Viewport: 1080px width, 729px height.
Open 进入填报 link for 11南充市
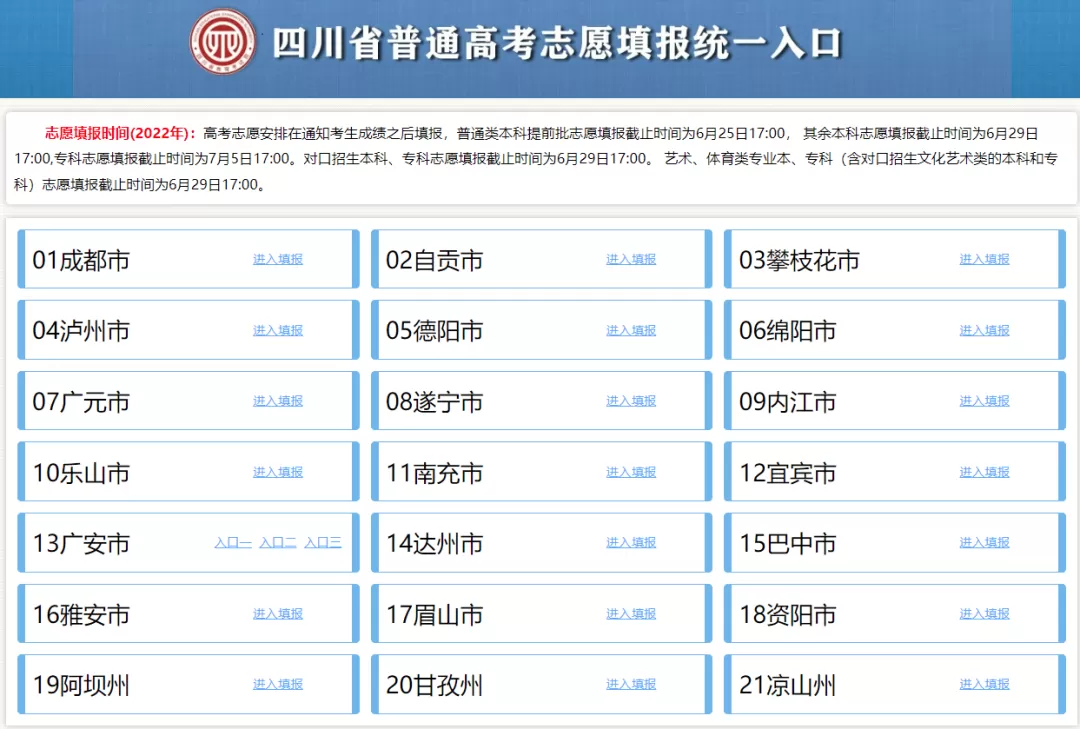click(631, 472)
